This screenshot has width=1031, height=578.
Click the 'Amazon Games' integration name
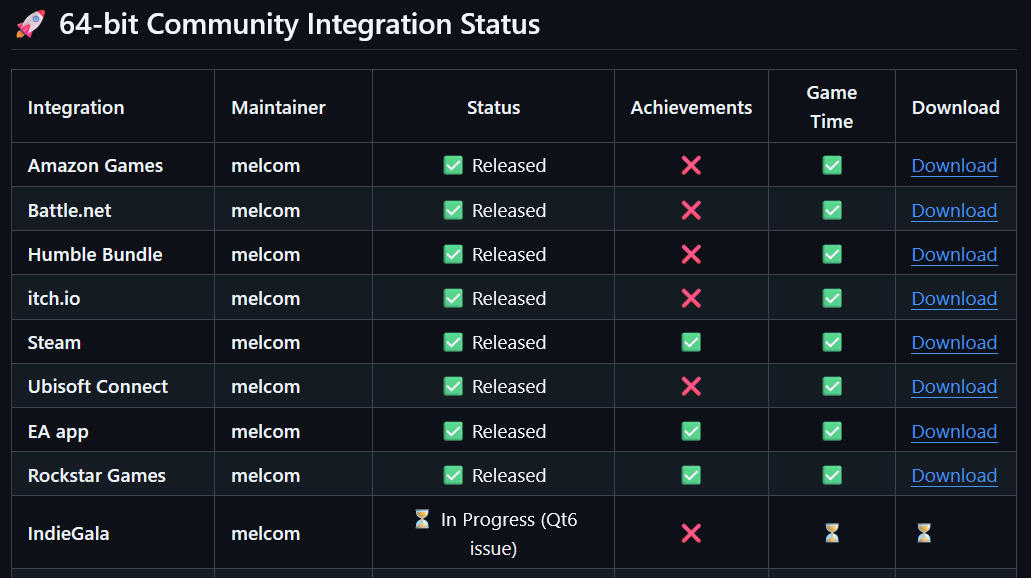pos(95,166)
